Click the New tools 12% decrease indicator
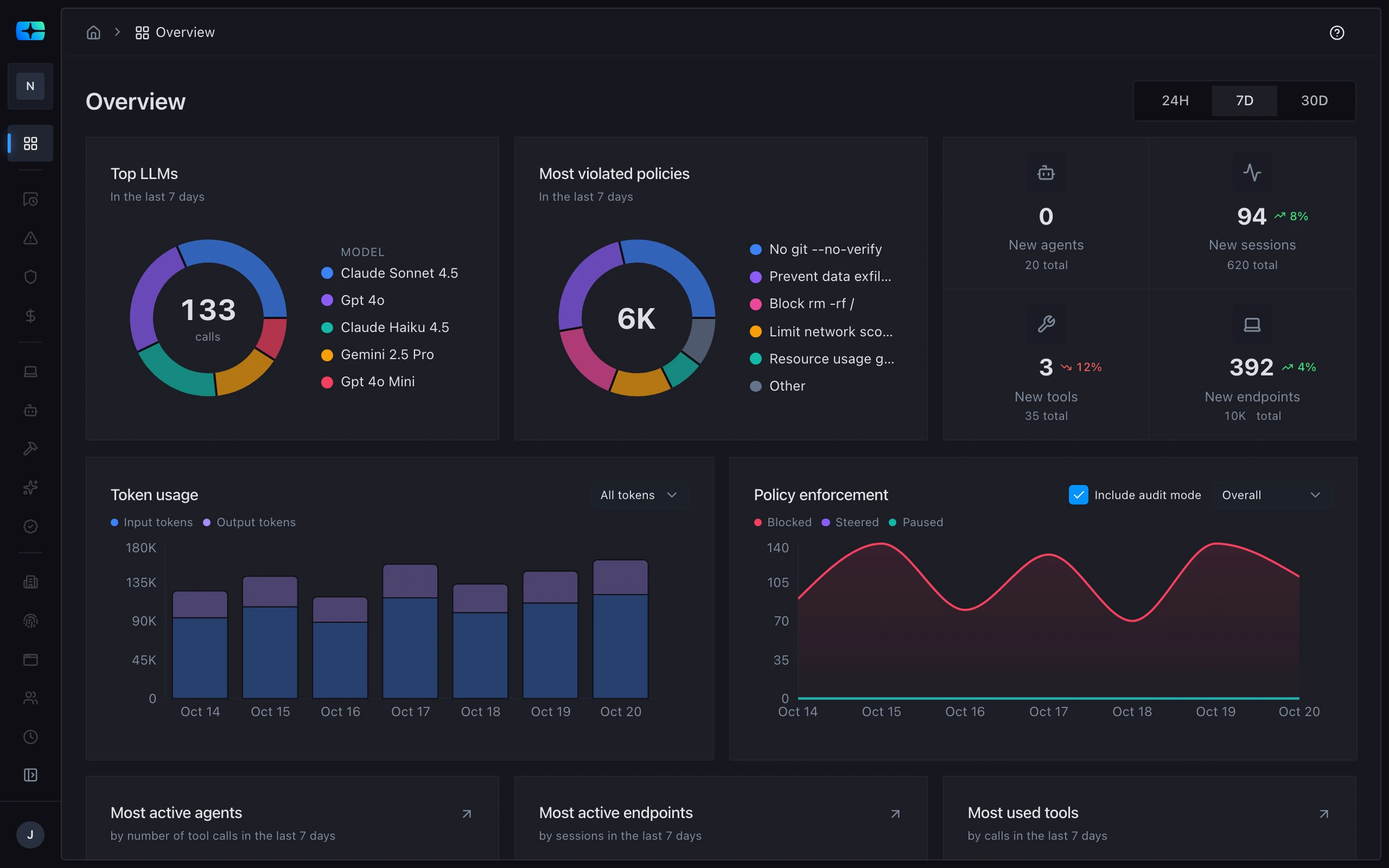 (x=1081, y=367)
